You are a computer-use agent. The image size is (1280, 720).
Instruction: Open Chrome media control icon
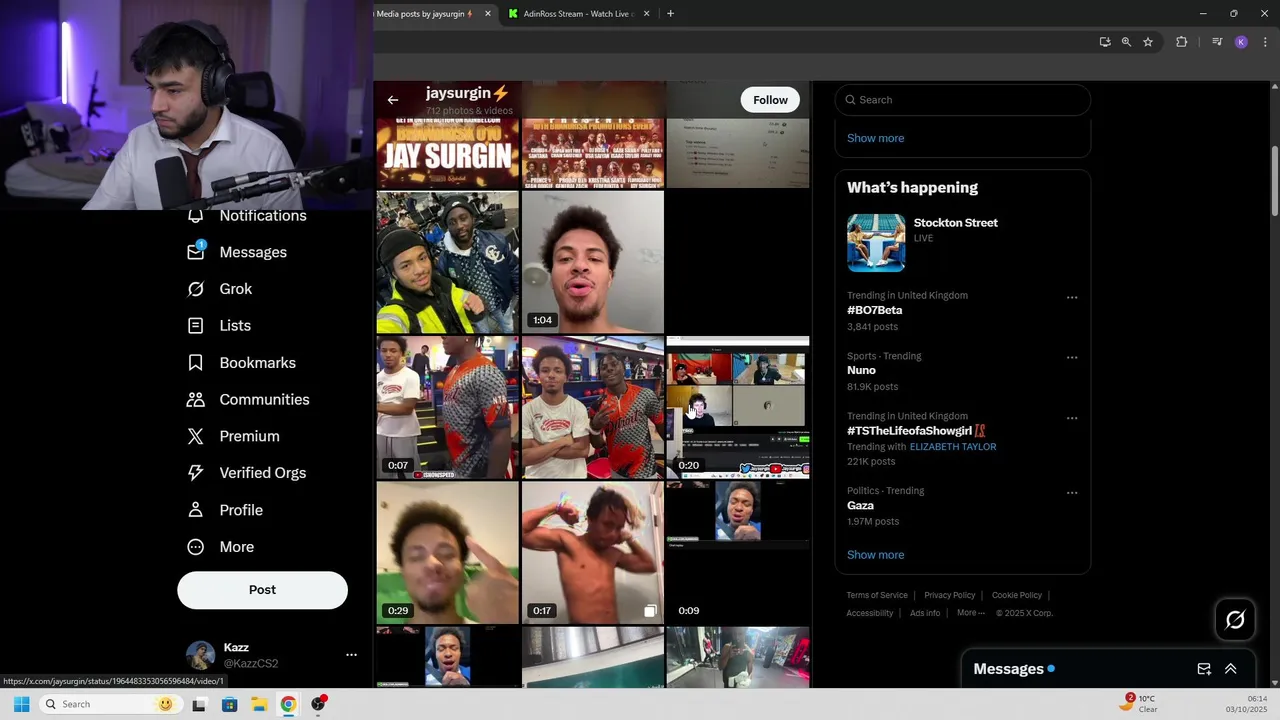point(1217,42)
